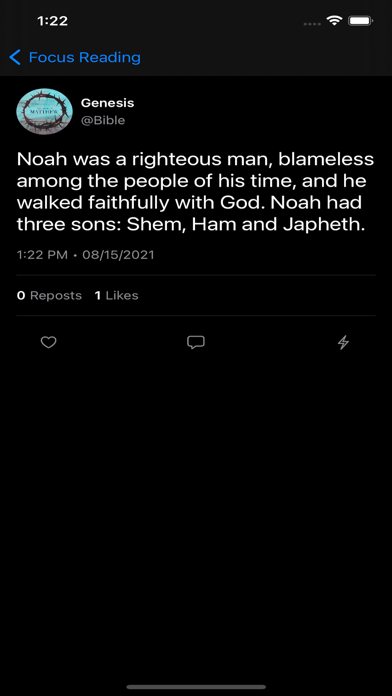The height and width of the screenshot is (696, 392).
Task: Tap the 08/15/2021 post date
Action: pyautogui.click(x=118, y=255)
